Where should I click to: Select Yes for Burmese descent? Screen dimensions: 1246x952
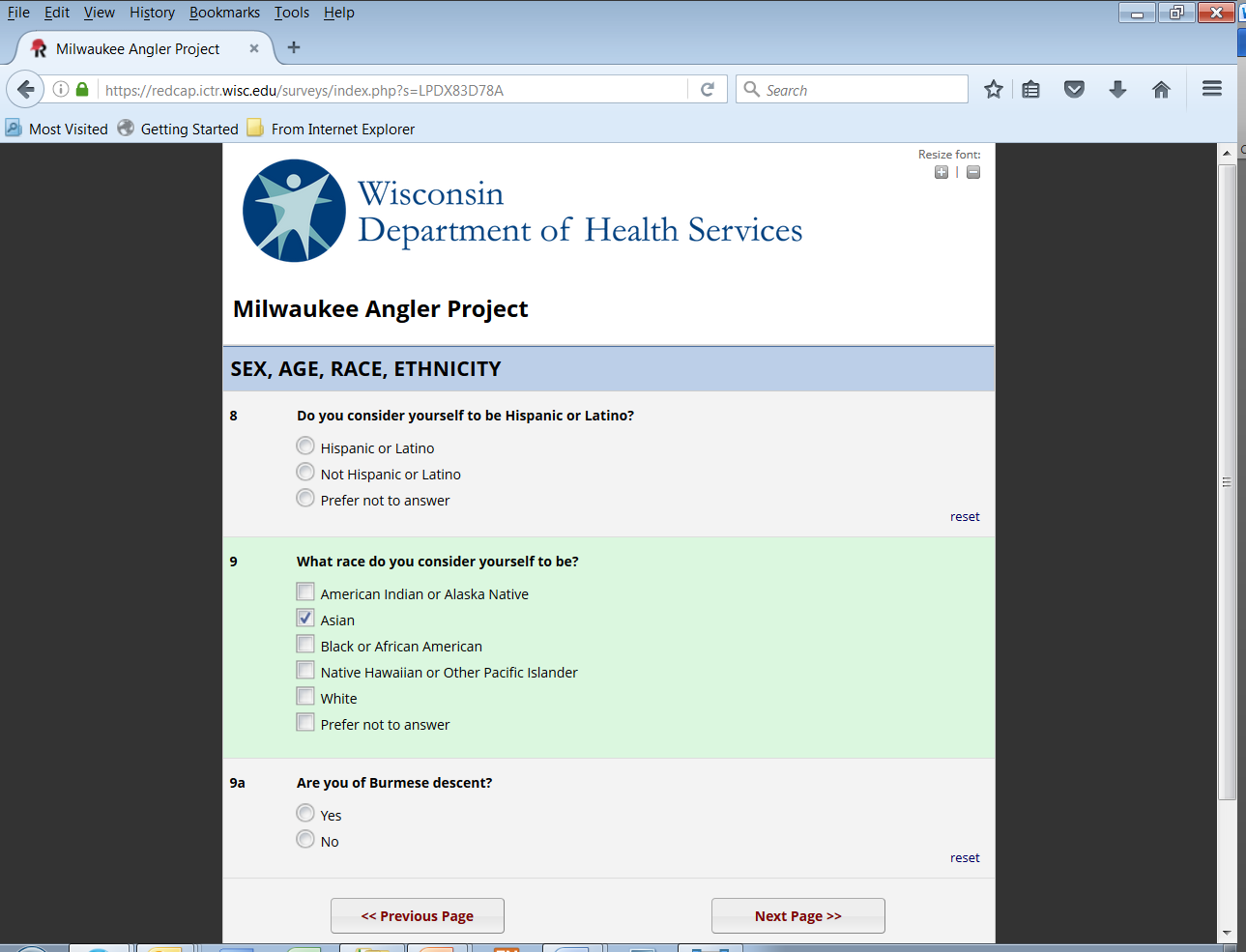click(x=305, y=813)
